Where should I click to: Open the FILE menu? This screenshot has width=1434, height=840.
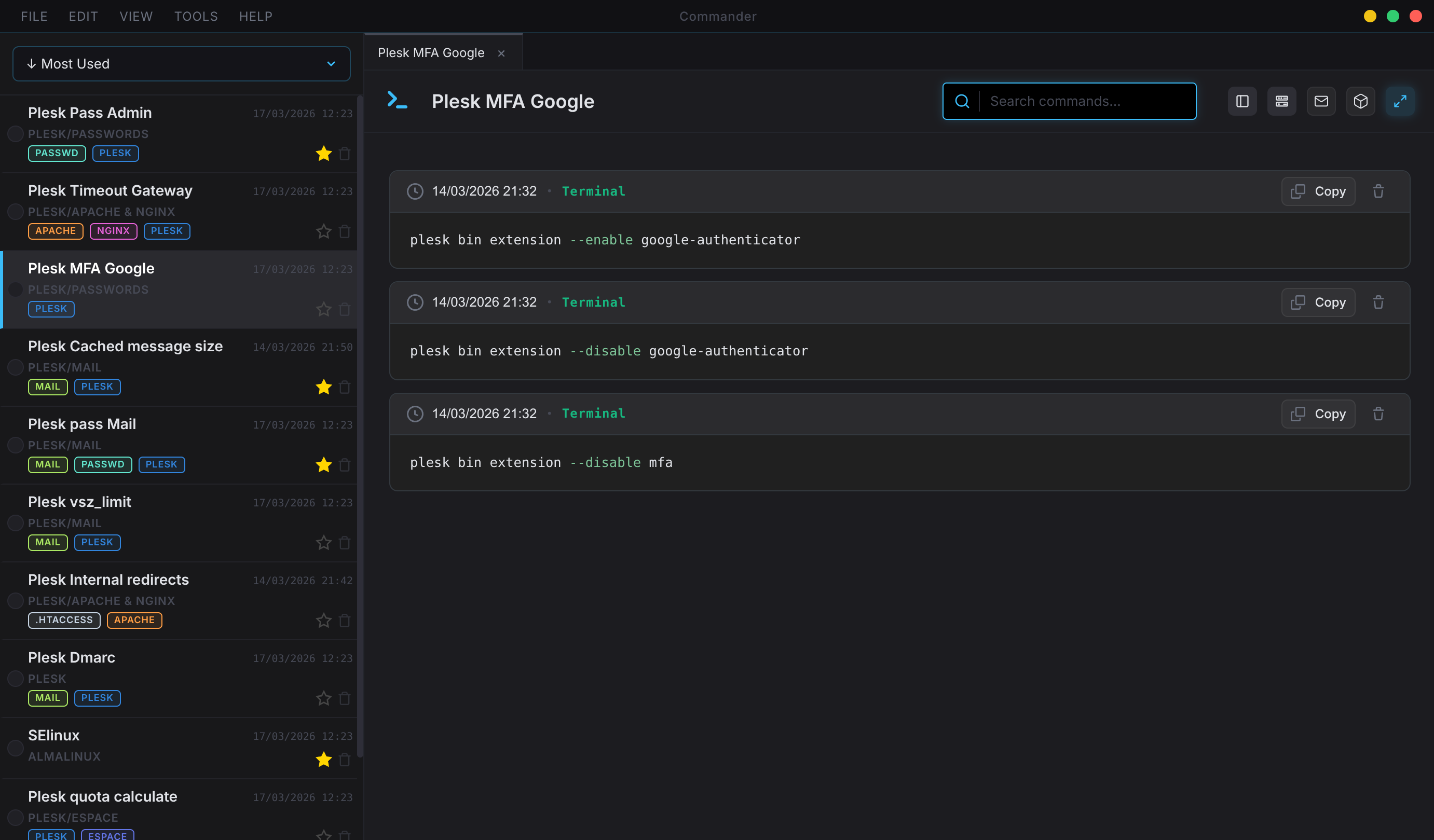[x=34, y=17]
